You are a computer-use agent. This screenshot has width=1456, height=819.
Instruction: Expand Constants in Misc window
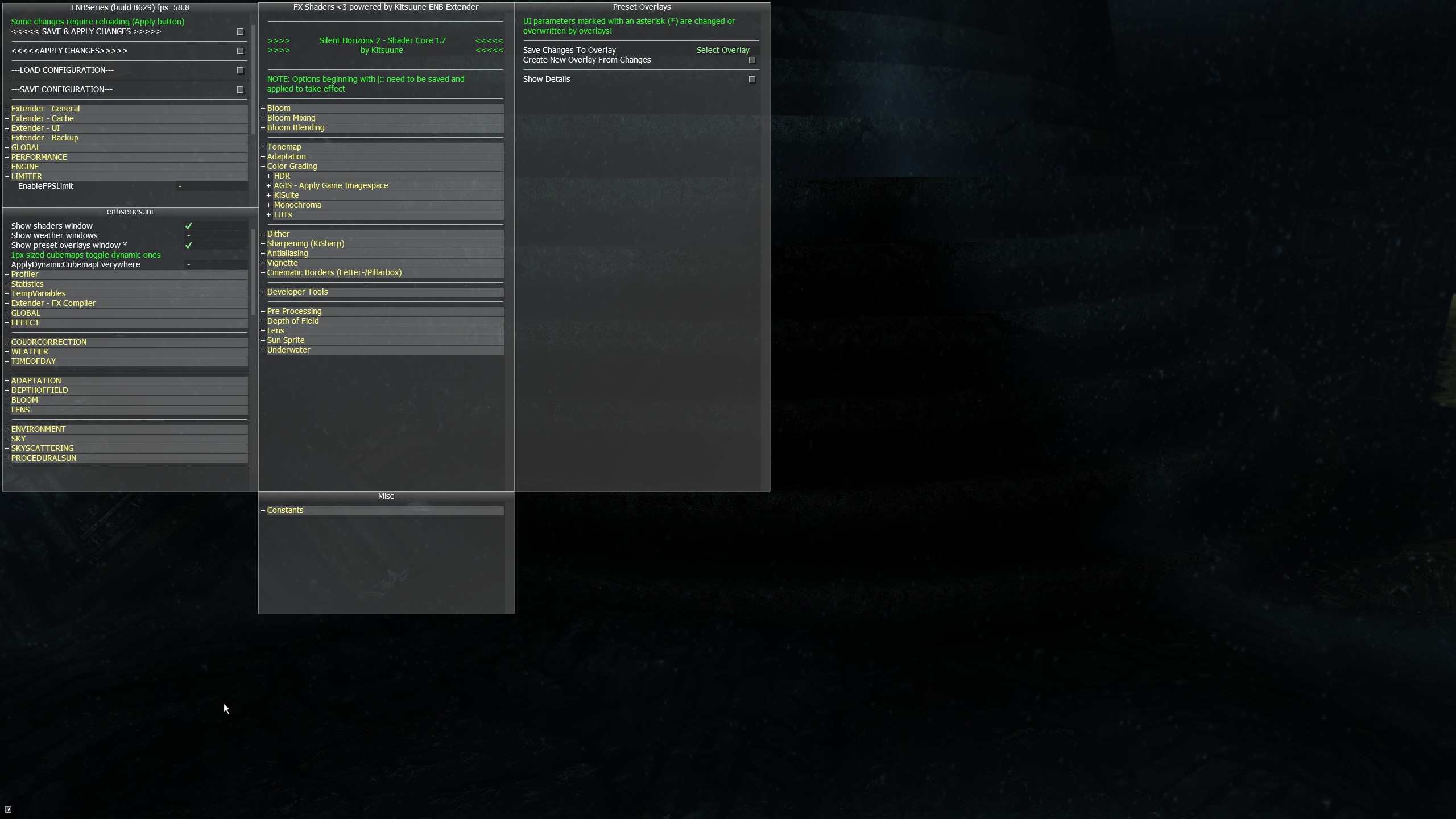point(382,510)
